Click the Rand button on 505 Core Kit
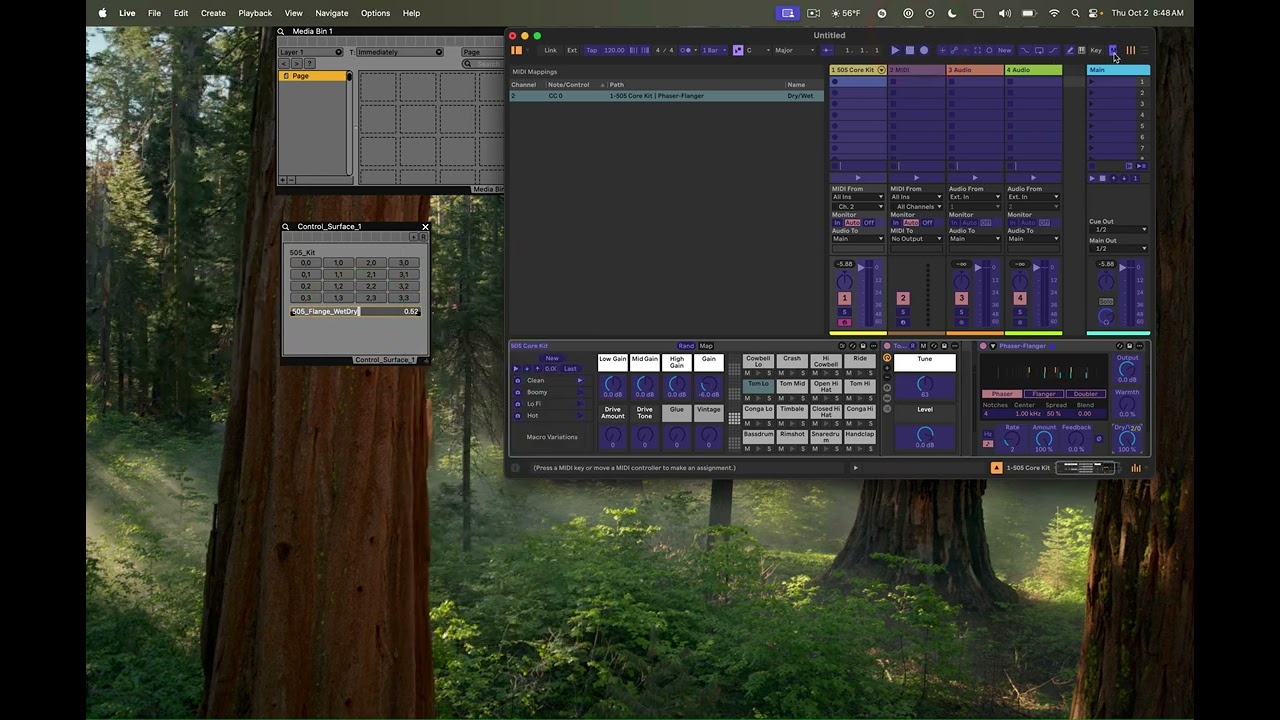 686,346
